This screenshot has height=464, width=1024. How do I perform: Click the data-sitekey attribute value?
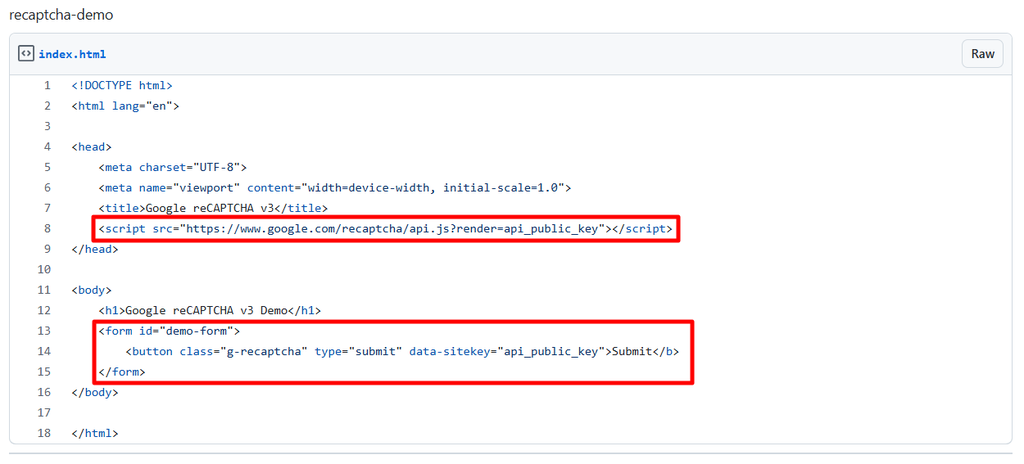click(550, 352)
